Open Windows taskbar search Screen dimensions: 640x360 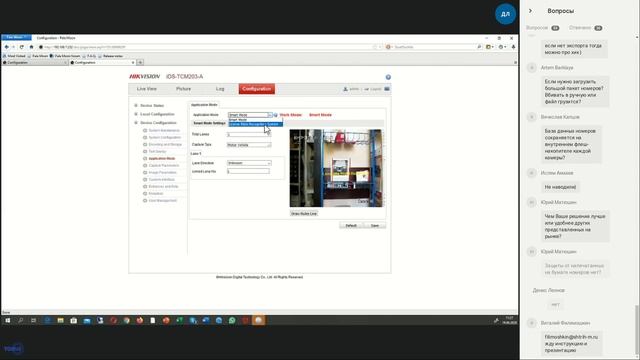click(x=20, y=320)
